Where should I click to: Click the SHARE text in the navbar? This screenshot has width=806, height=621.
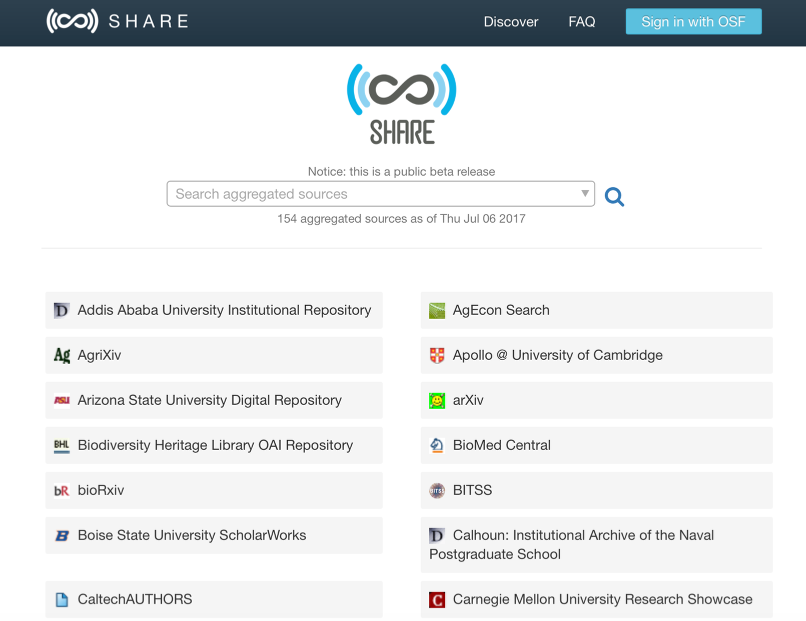click(149, 22)
